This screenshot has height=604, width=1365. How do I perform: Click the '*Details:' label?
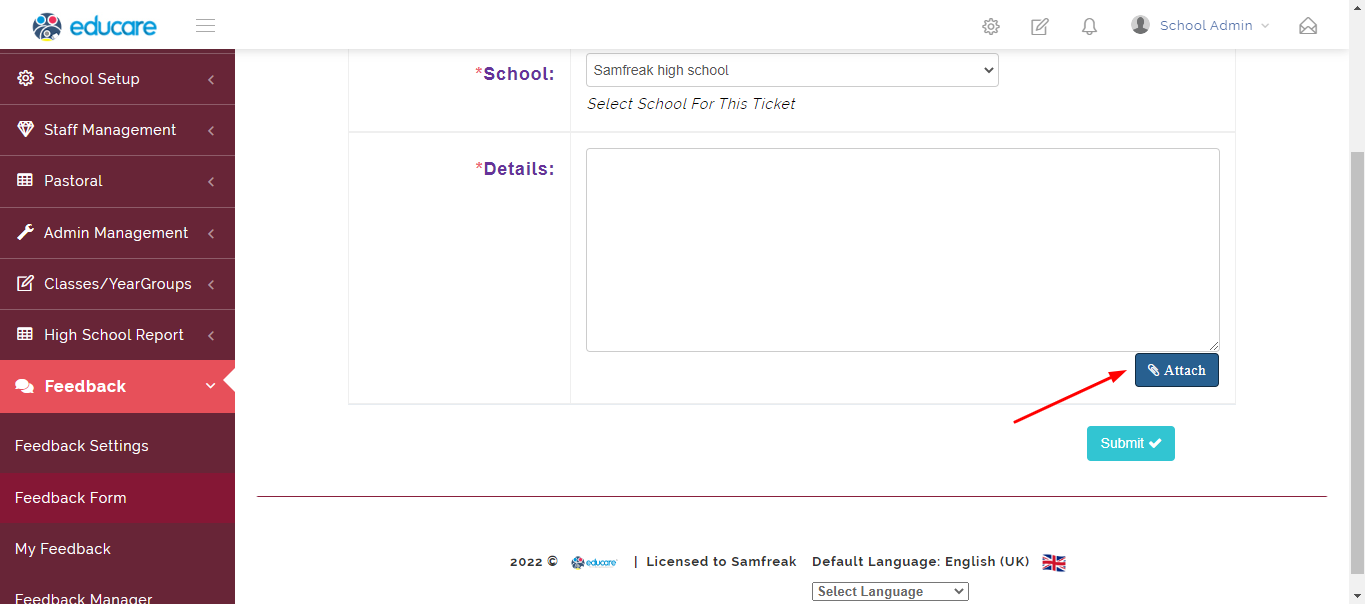515,169
